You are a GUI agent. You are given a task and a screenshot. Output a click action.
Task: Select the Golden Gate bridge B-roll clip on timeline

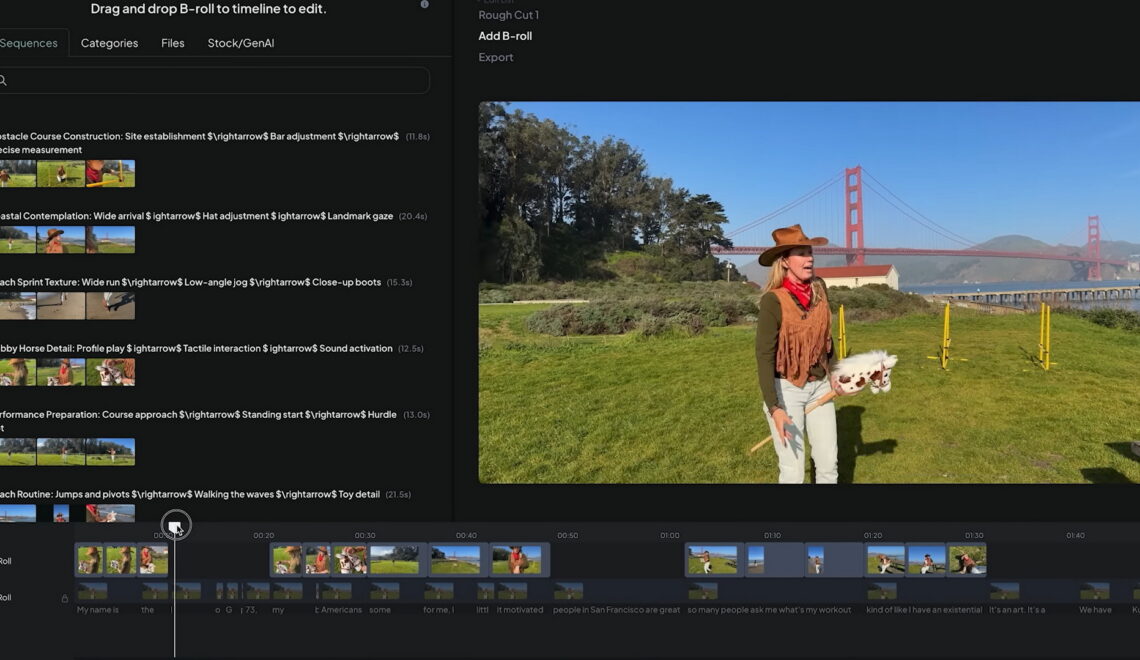[x=455, y=560]
